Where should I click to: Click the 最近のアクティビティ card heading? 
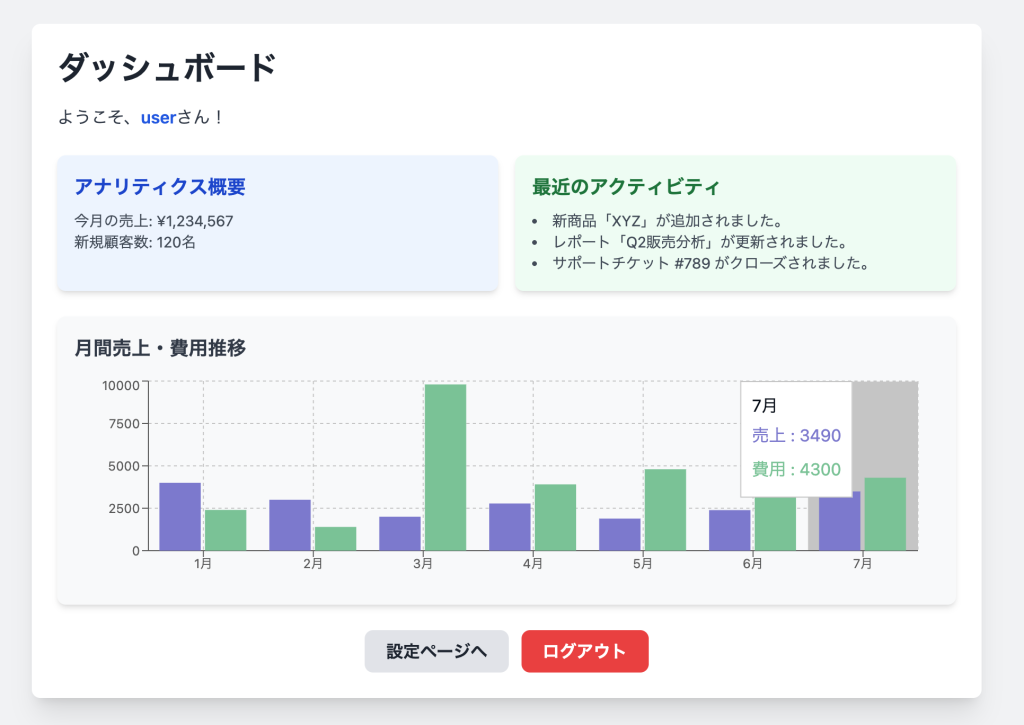[626, 187]
